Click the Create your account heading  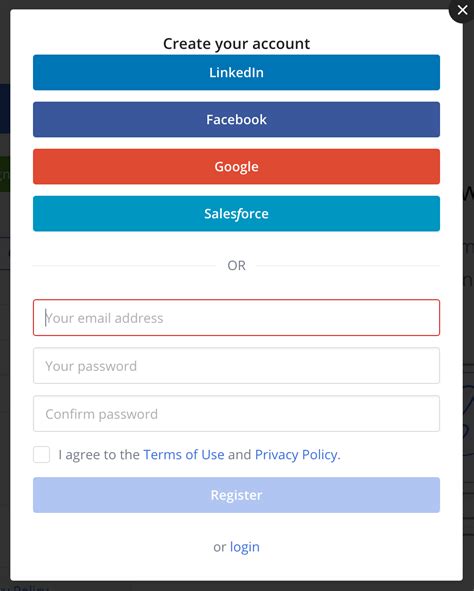(x=236, y=44)
